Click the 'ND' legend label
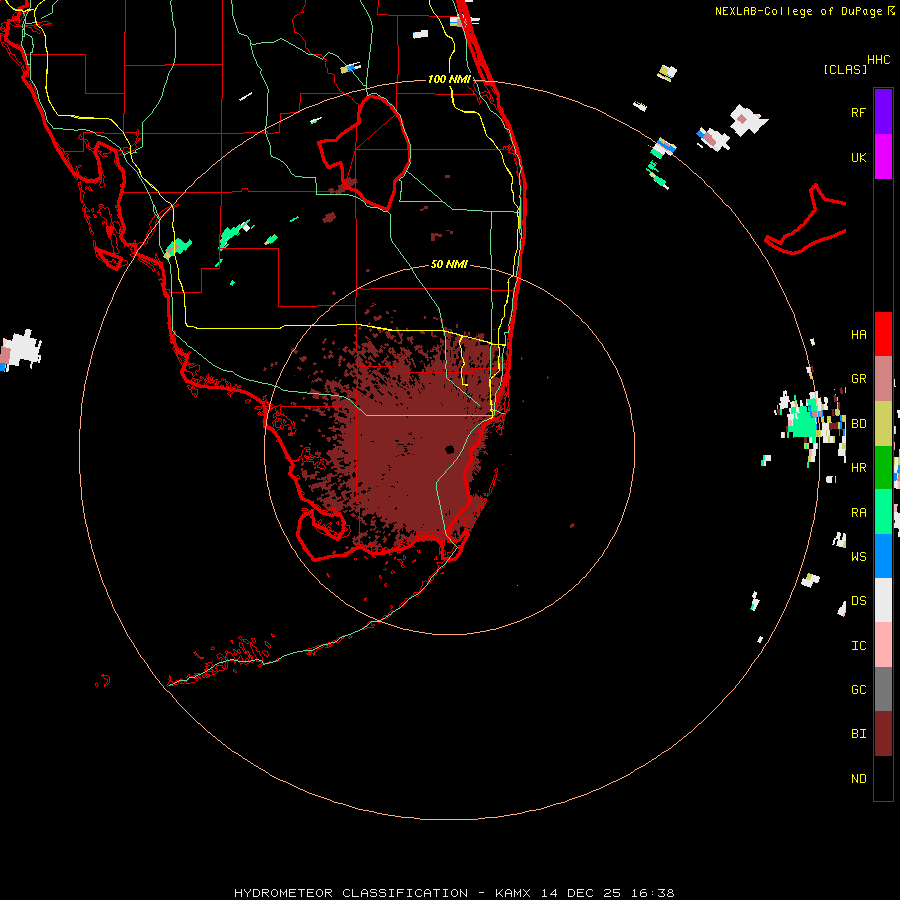Viewport: 900px width, 900px height. click(858, 779)
